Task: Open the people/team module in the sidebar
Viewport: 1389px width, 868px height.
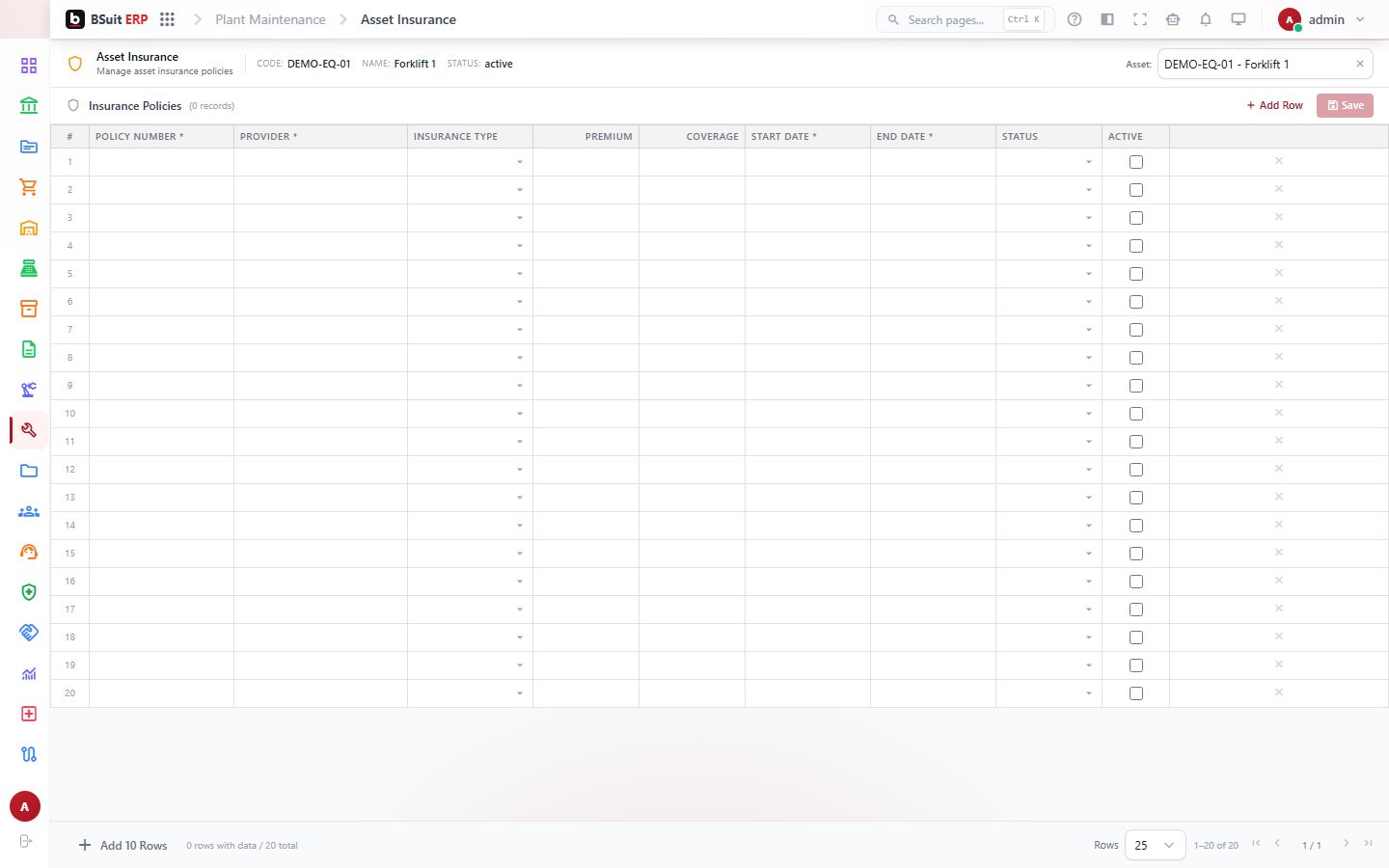Action: (29, 511)
